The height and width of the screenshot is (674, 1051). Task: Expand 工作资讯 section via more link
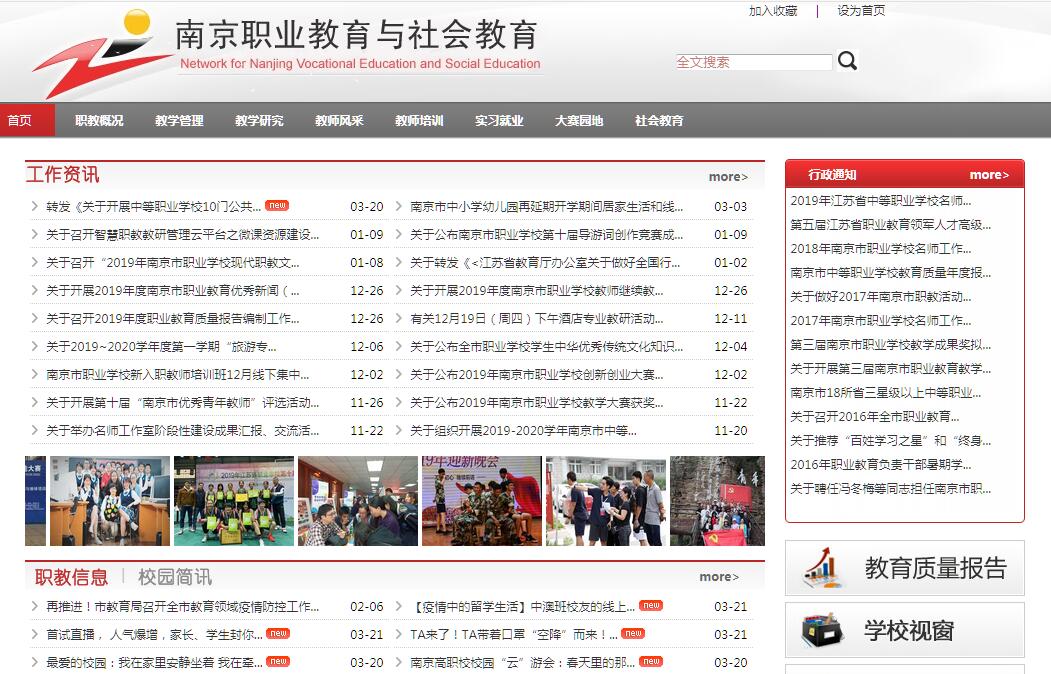point(728,177)
